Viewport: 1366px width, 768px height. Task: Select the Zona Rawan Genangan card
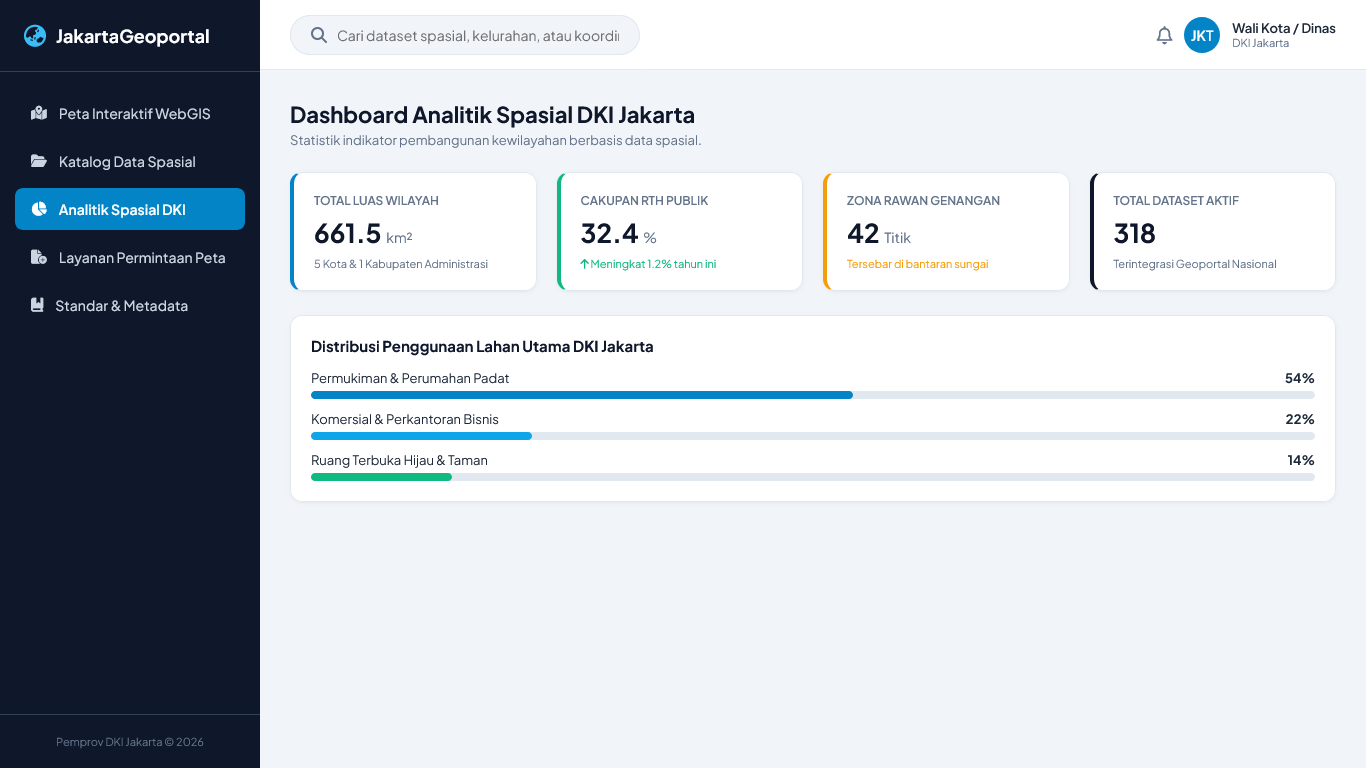[946, 232]
